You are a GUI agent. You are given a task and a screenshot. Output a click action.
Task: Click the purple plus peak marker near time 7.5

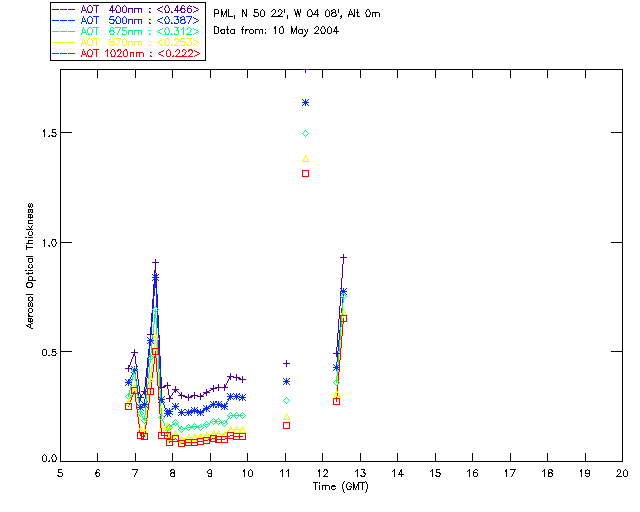(155, 263)
